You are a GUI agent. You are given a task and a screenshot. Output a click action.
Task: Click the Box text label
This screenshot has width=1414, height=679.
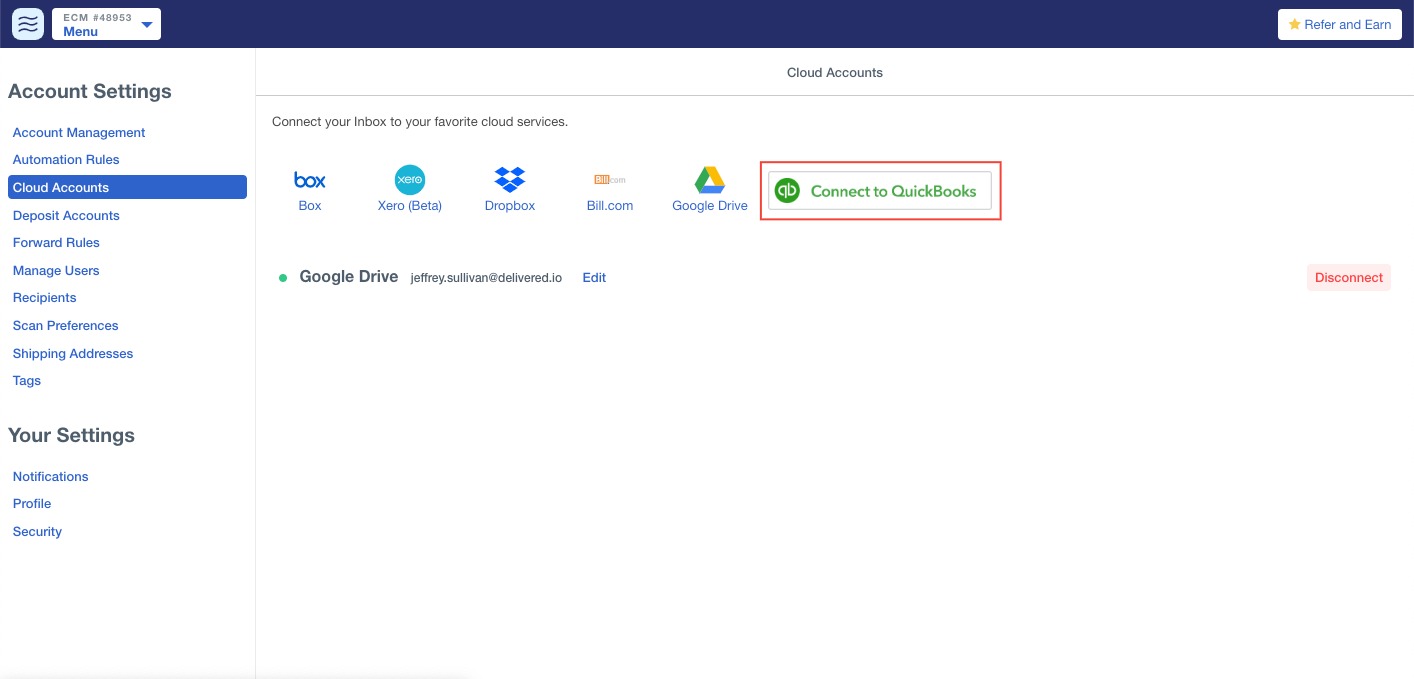(x=310, y=205)
